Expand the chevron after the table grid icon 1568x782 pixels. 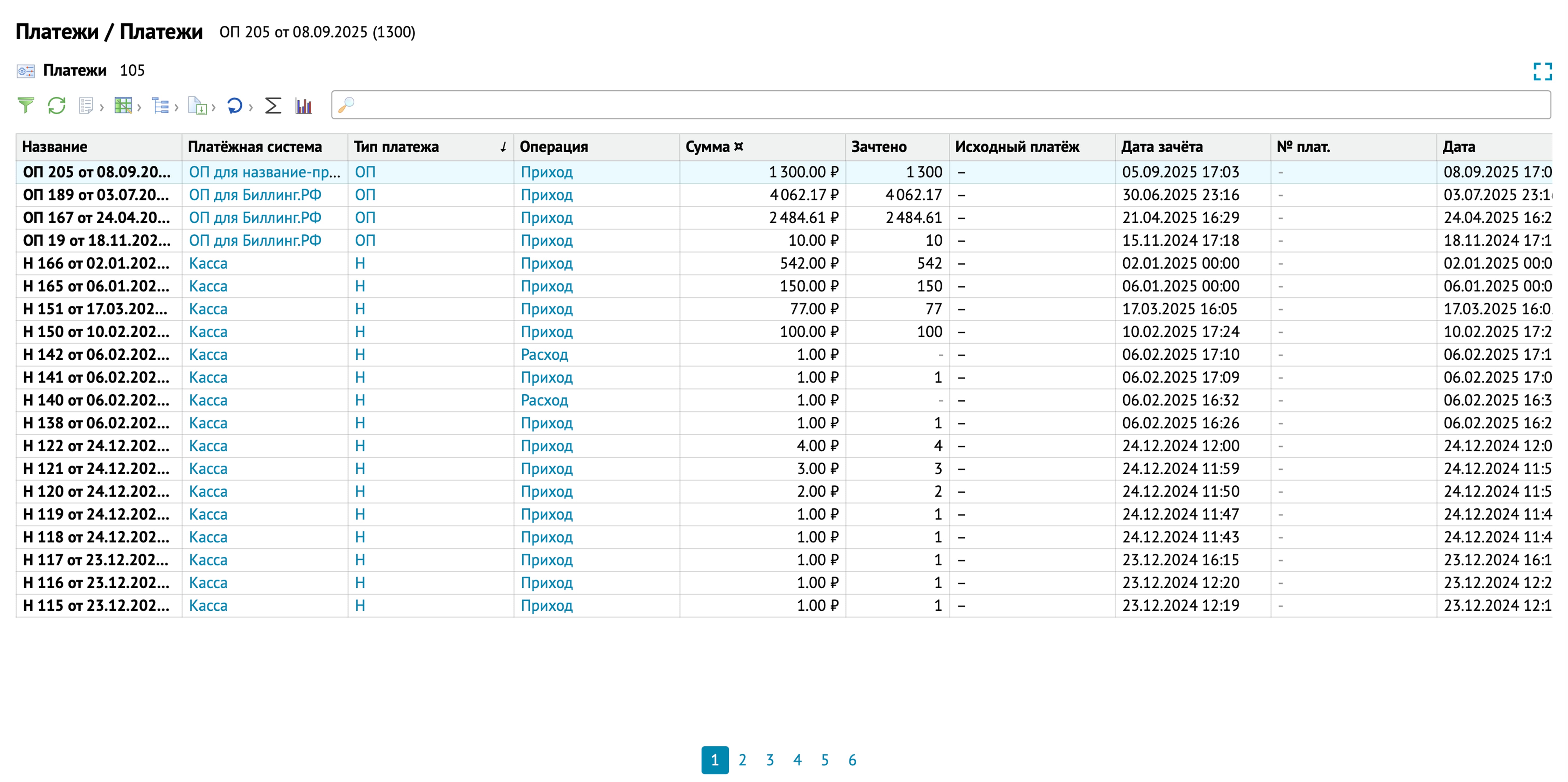[x=139, y=108]
